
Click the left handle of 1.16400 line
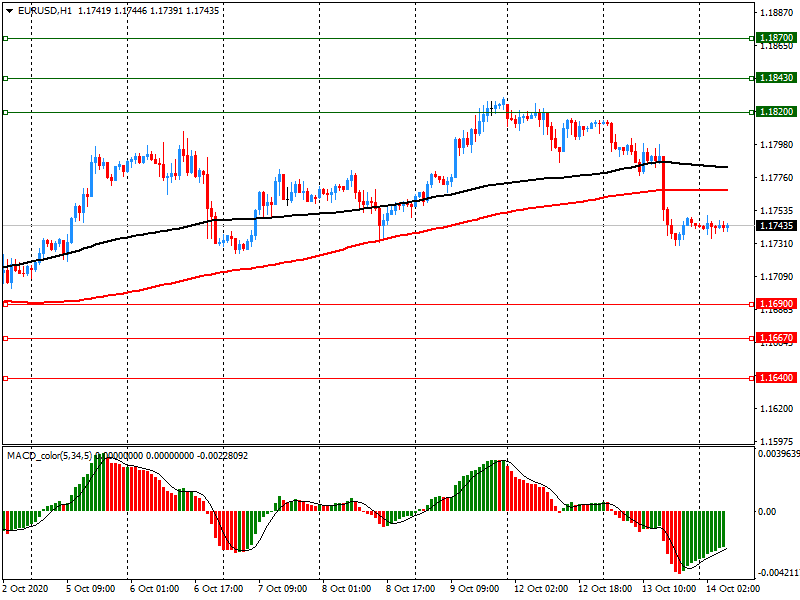[x=6, y=378]
